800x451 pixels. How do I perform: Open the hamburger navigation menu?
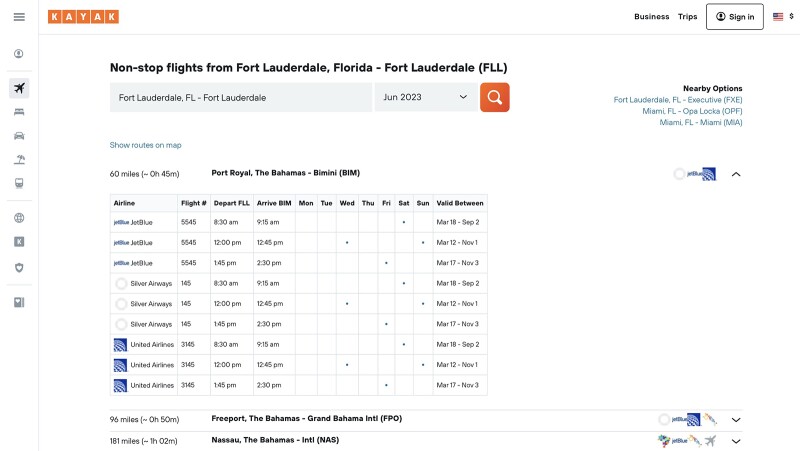[19, 17]
